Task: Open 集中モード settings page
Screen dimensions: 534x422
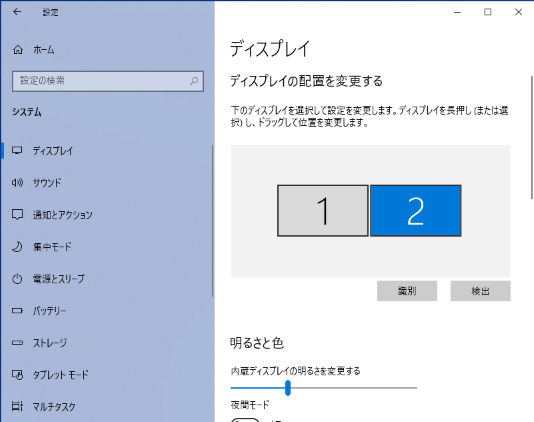Action: coord(108,247)
